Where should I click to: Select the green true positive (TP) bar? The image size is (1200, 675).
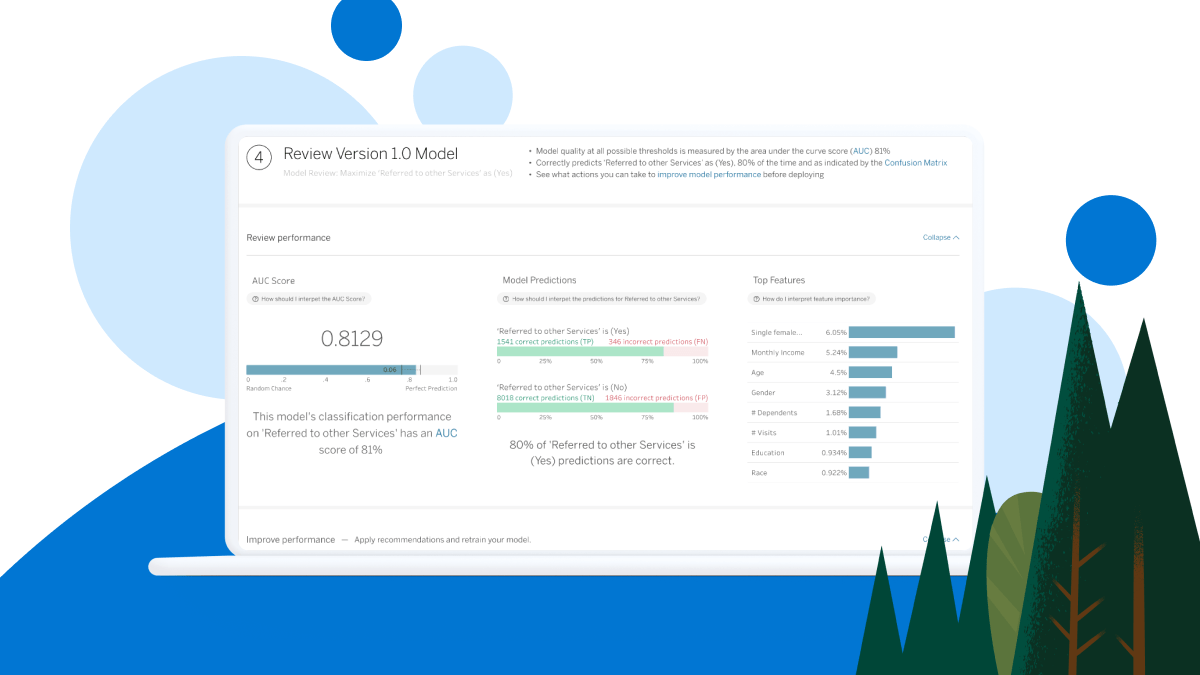pos(579,351)
